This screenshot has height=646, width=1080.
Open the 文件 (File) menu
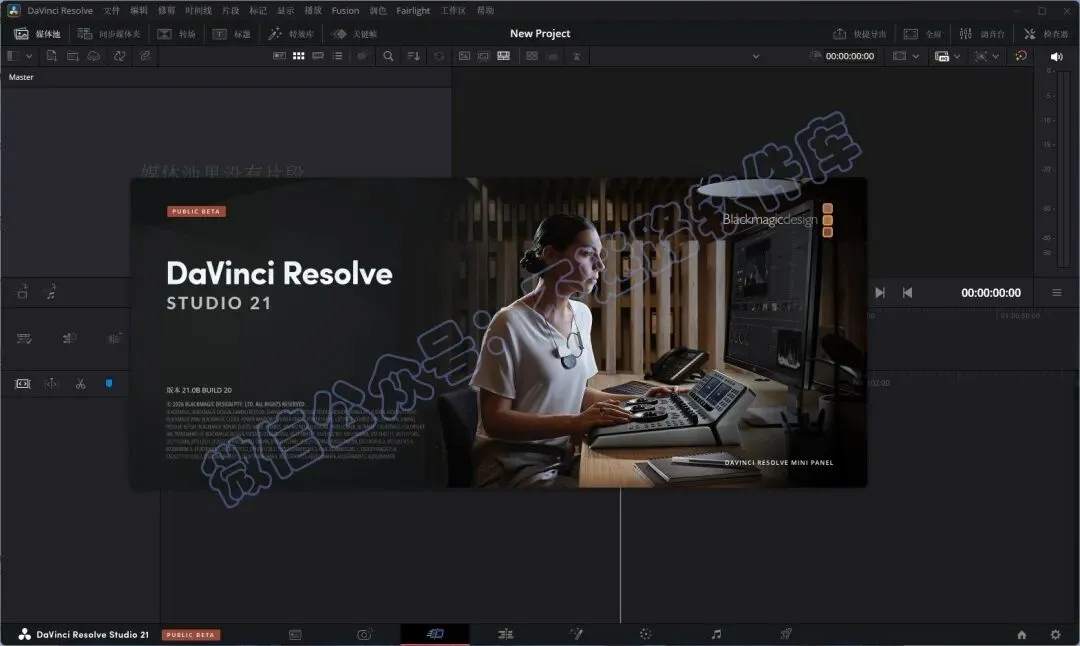(112, 10)
